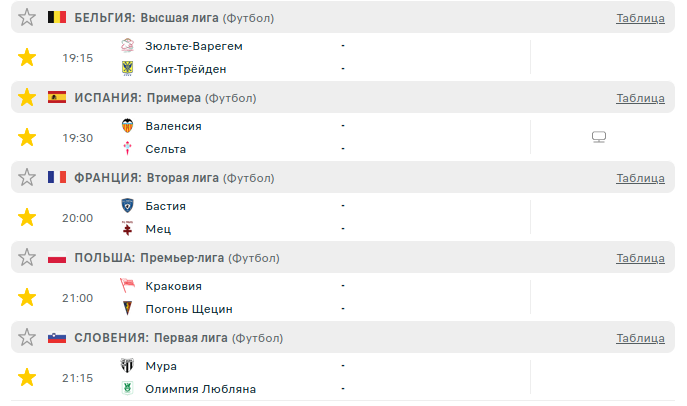
Task: Toggle favorite star for Belgium league header
Action: pos(27,18)
